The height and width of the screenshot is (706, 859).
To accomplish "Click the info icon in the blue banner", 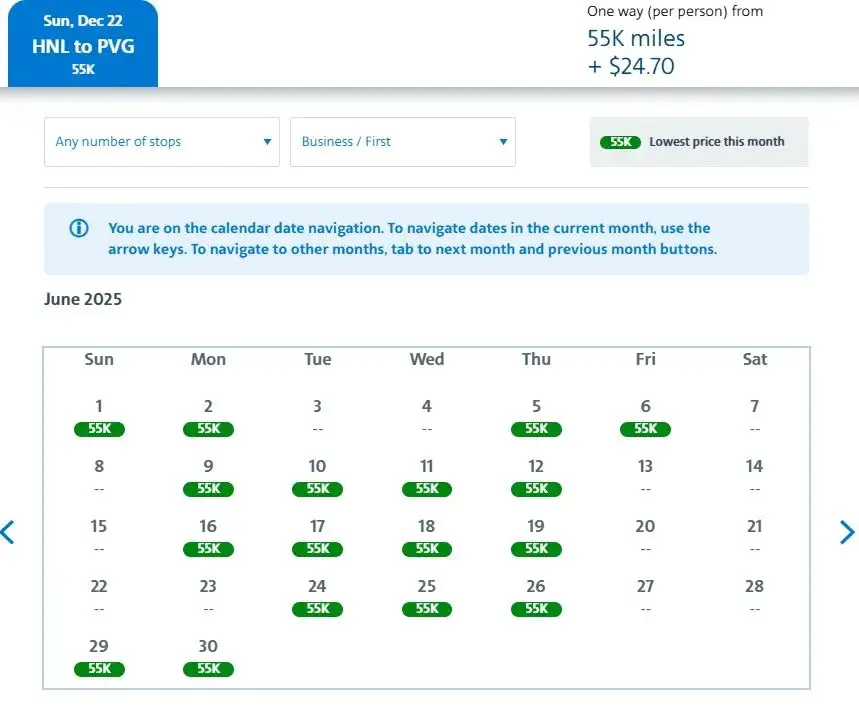I will pyautogui.click(x=79, y=228).
